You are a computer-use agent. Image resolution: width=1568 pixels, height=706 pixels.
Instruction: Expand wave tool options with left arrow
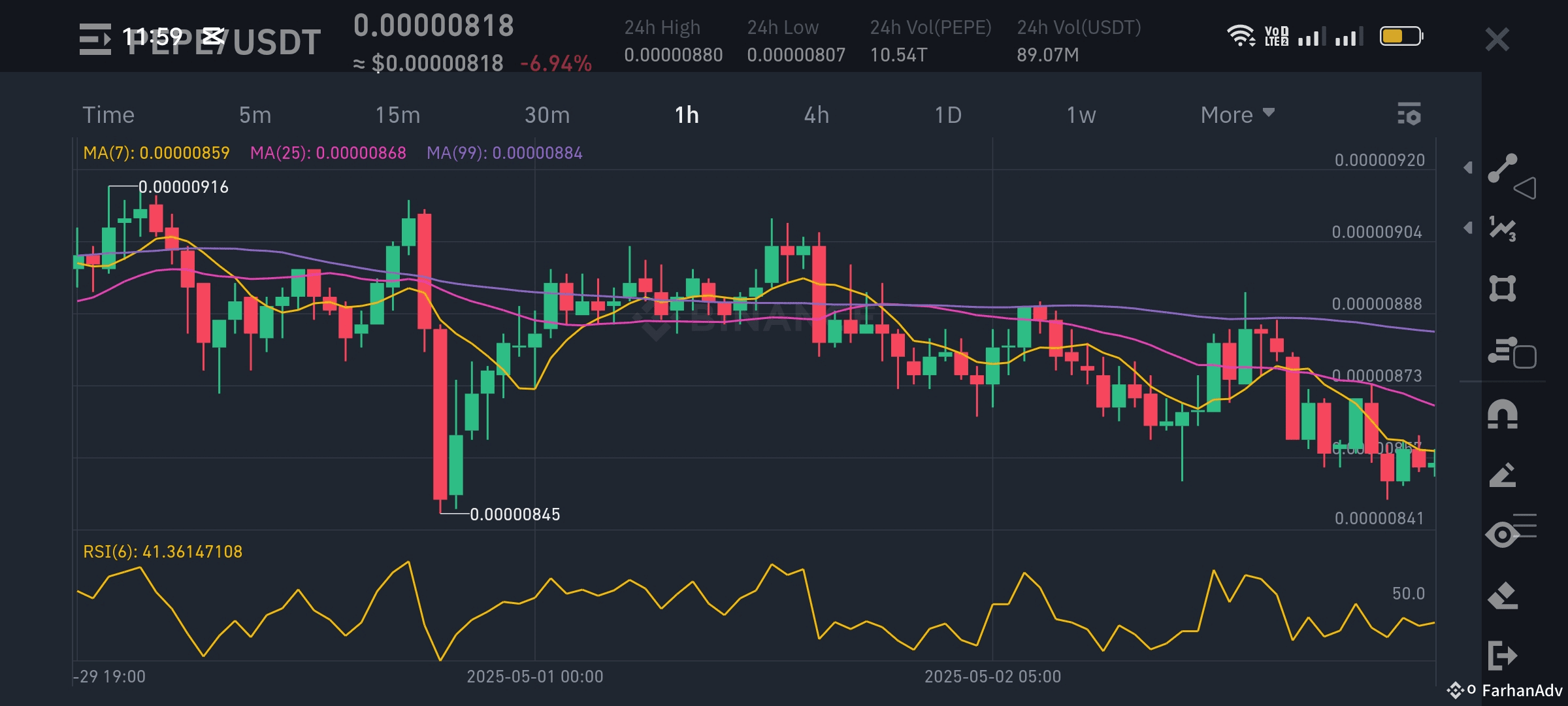1468,227
